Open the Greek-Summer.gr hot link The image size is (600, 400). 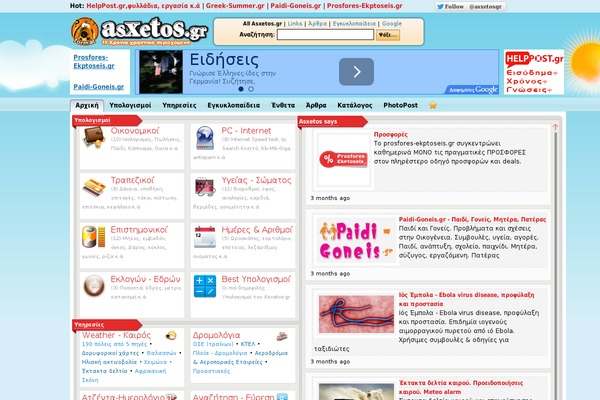(235, 6)
